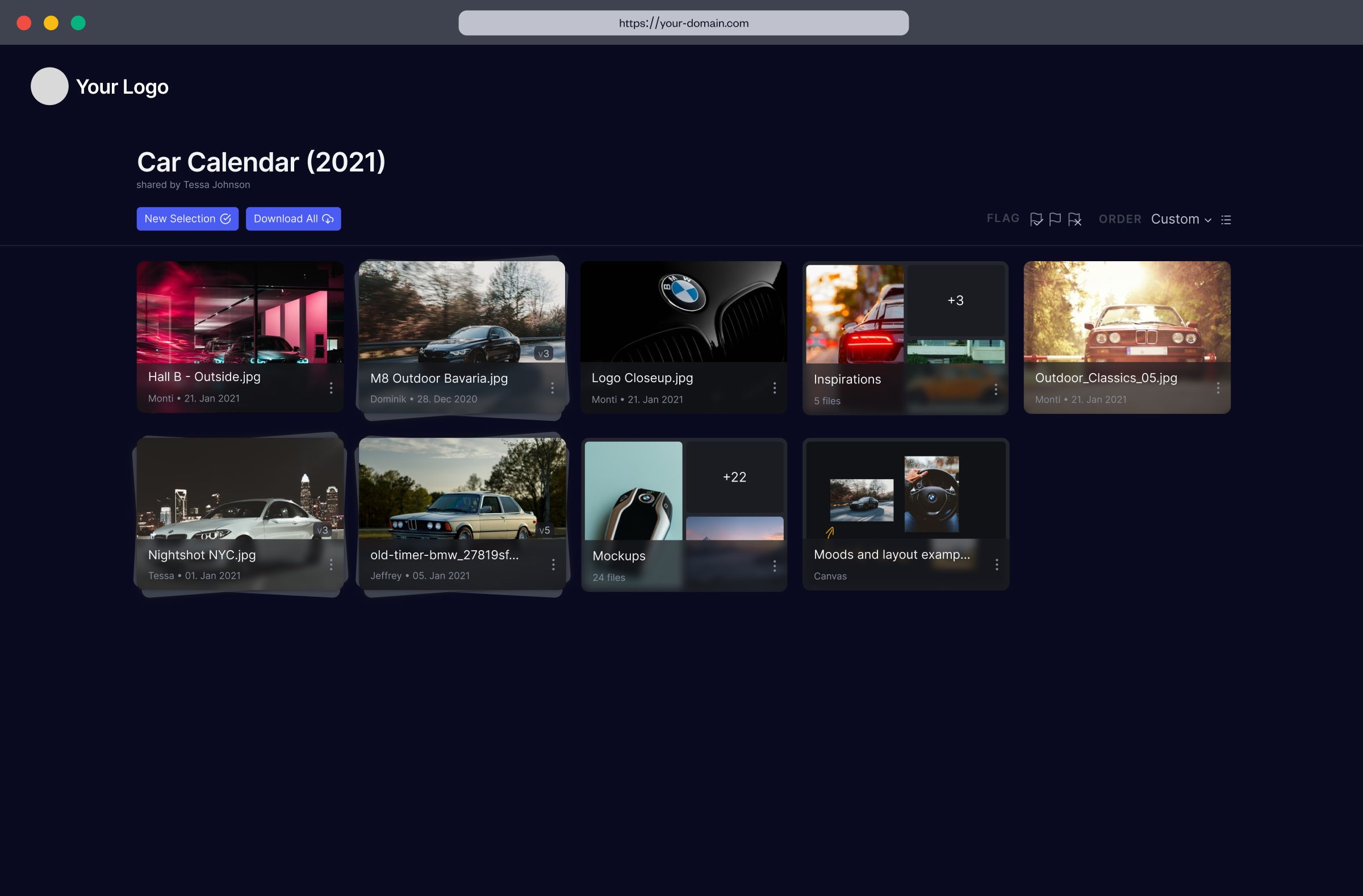
Task: Click the second FLAG icon
Action: click(x=1056, y=219)
